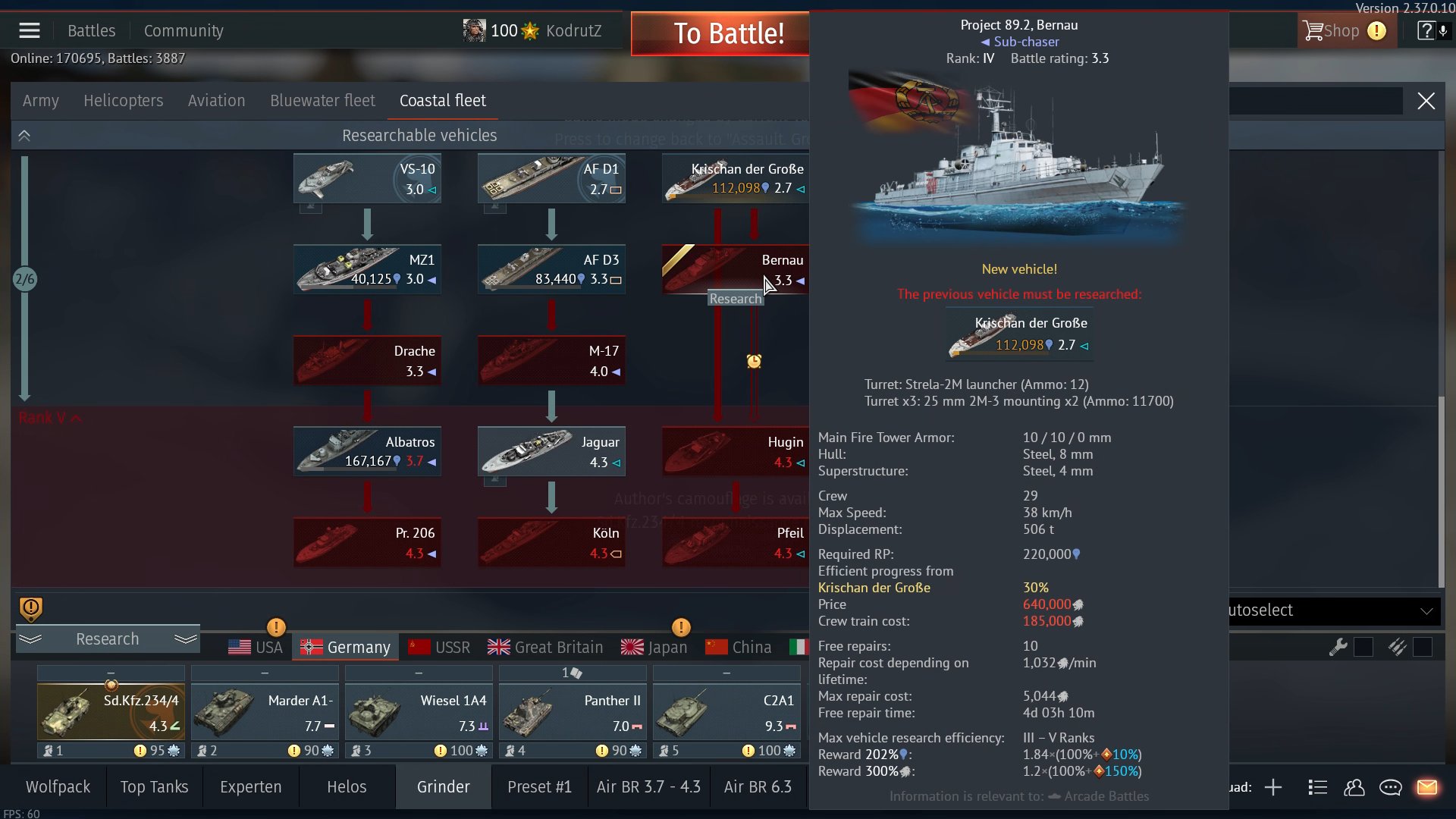The height and width of the screenshot is (819, 1456).
Task: Click the help question mark icon
Action: [x=1426, y=31]
